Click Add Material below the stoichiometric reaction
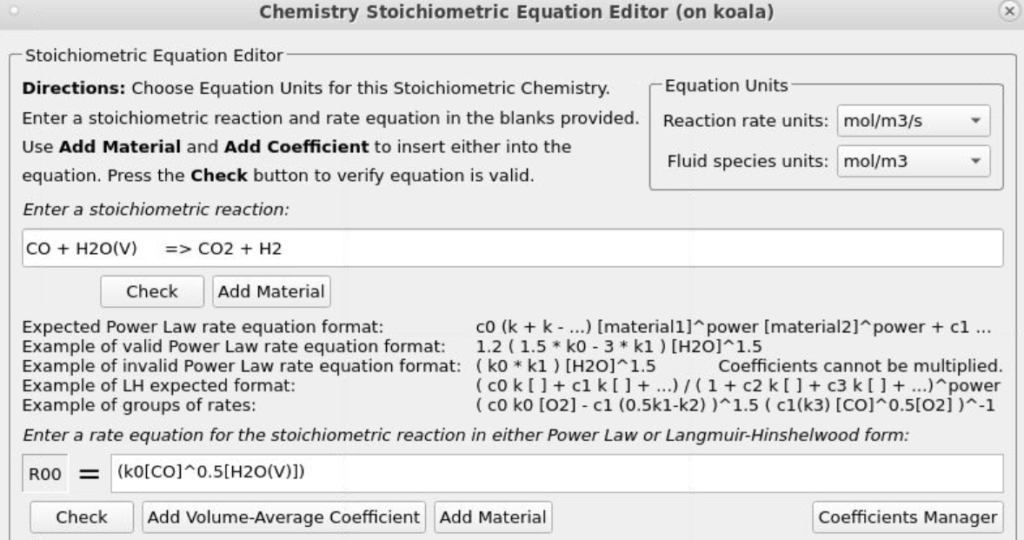Image resolution: width=1024 pixels, height=540 pixels. tap(271, 292)
